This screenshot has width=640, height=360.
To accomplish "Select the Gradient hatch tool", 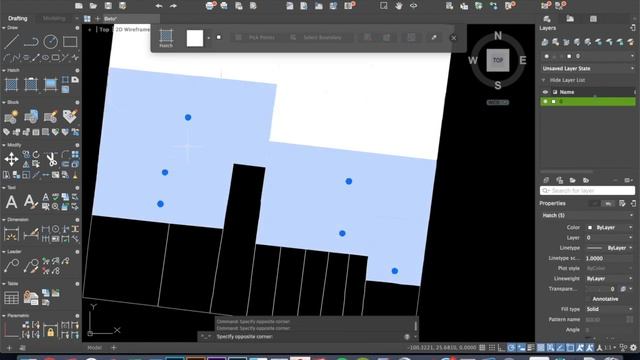I will [x=51, y=84].
